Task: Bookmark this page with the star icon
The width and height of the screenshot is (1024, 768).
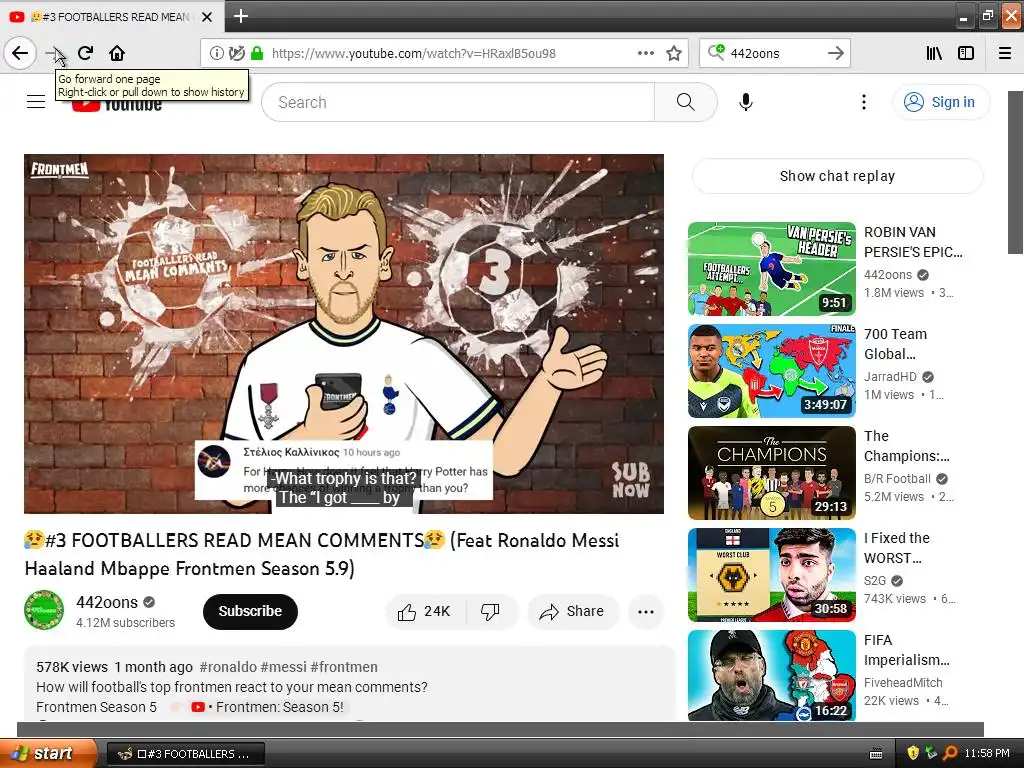Action: [x=674, y=53]
